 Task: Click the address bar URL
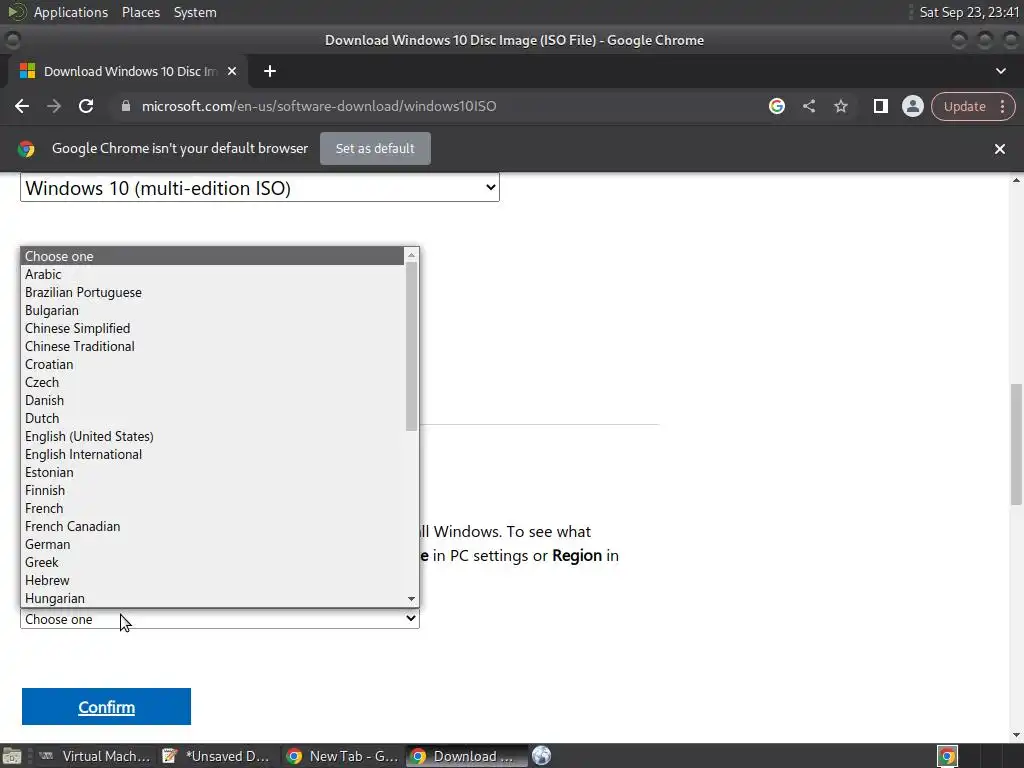tap(319, 106)
